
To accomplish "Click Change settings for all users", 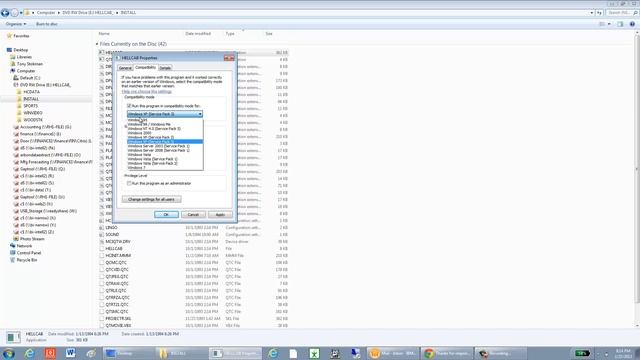I will pos(151,200).
